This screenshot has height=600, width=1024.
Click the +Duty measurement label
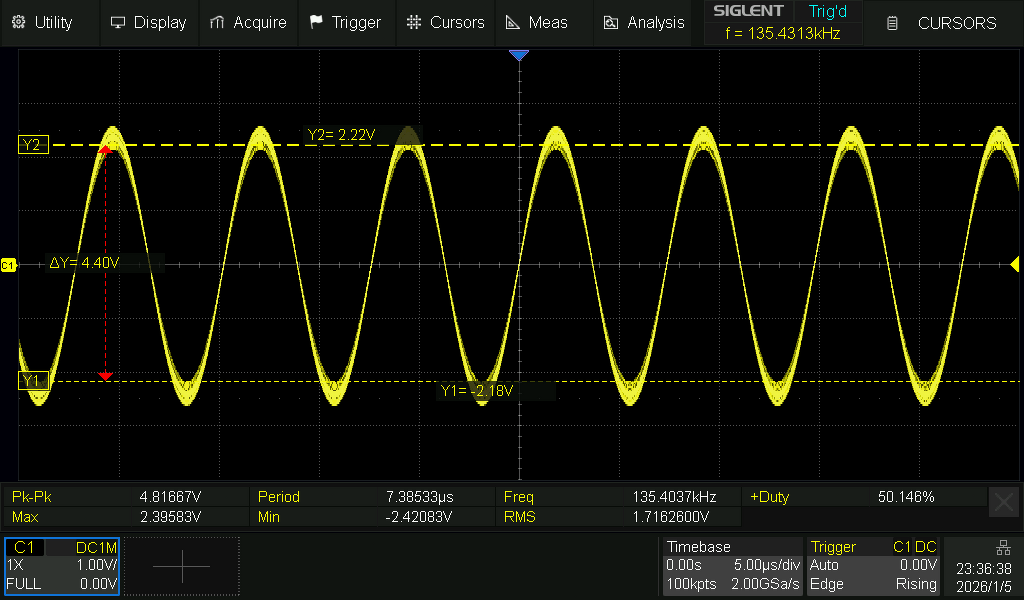tap(769, 497)
